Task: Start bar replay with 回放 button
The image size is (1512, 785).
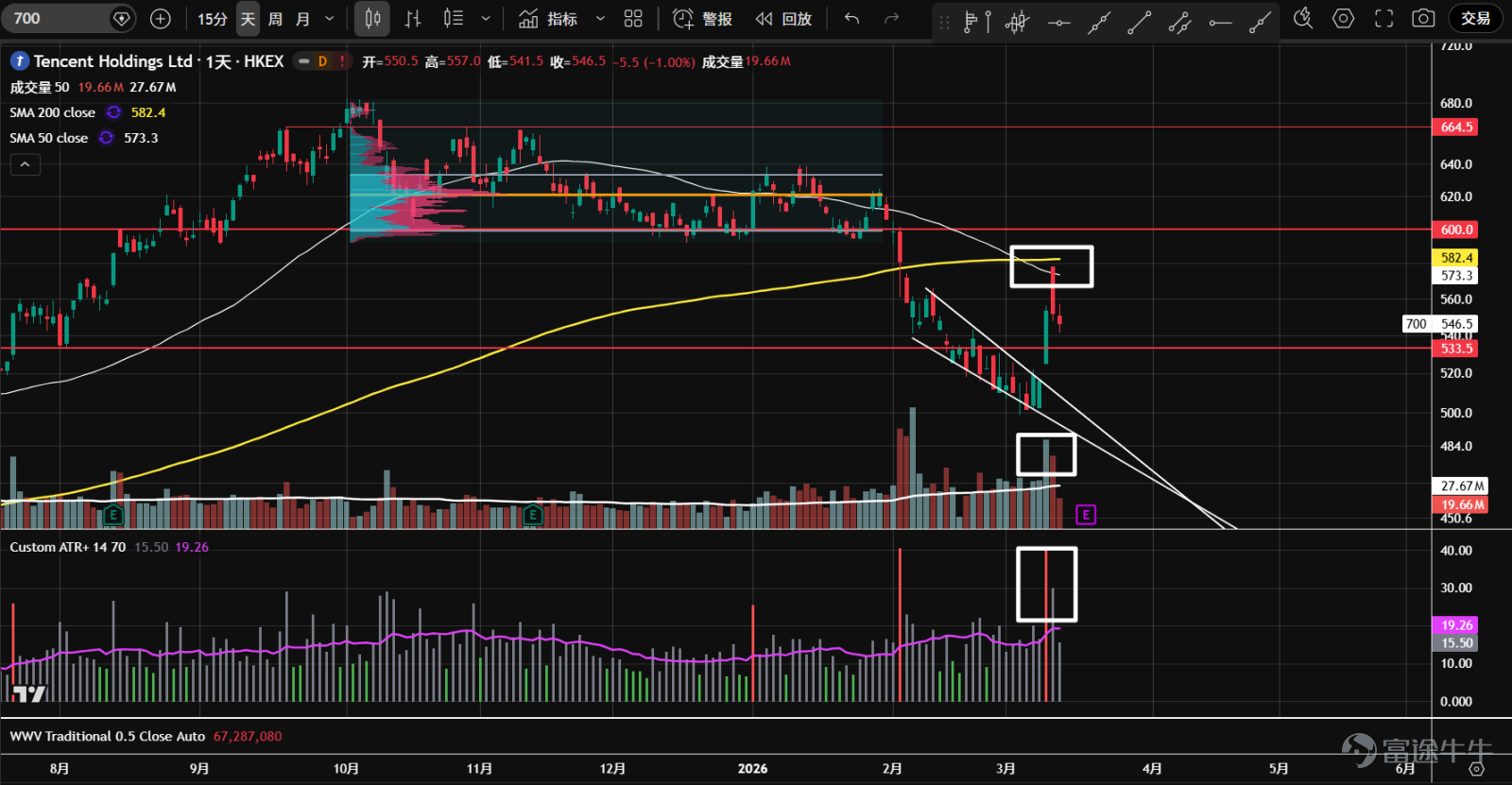Action: click(783, 19)
